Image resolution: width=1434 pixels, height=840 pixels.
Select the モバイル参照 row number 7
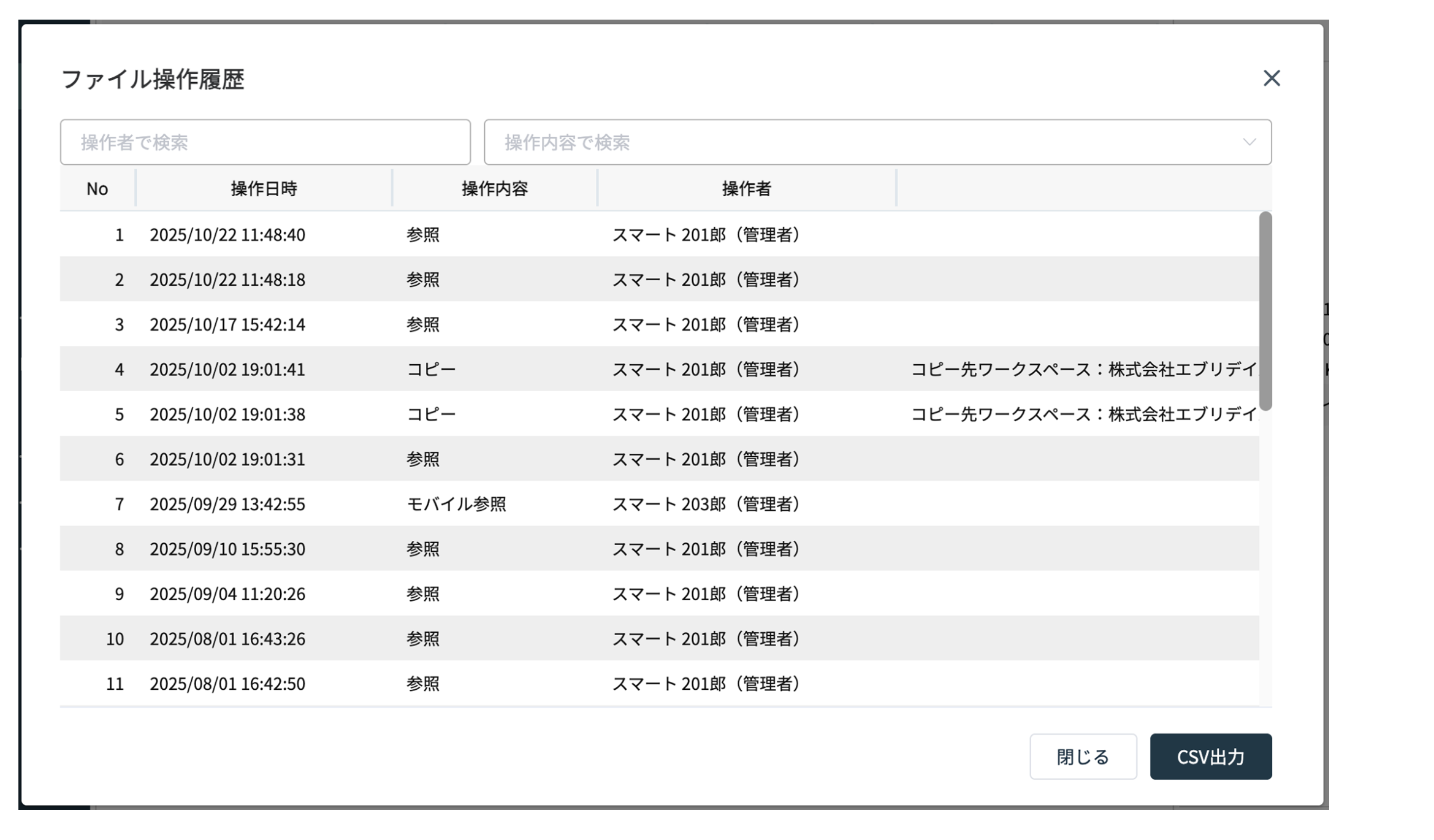tap(456, 504)
